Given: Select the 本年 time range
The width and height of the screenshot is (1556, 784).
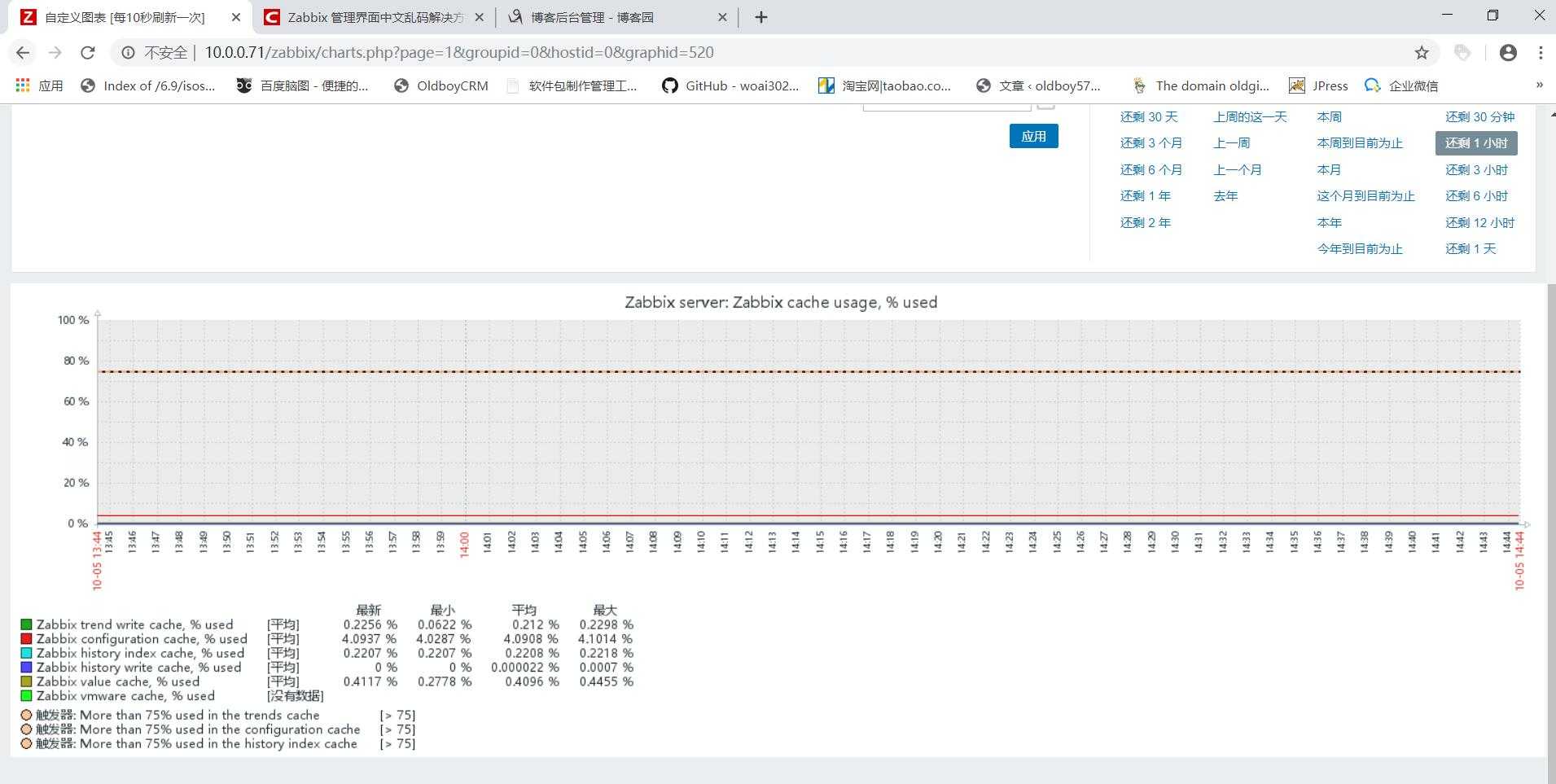Looking at the screenshot, I should [1329, 223].
